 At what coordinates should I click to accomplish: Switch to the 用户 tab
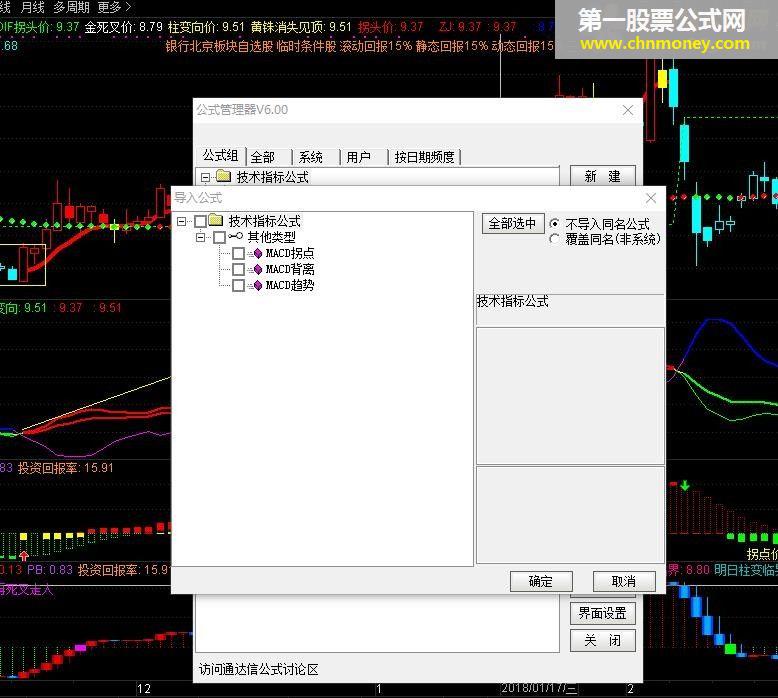[358, 157]
